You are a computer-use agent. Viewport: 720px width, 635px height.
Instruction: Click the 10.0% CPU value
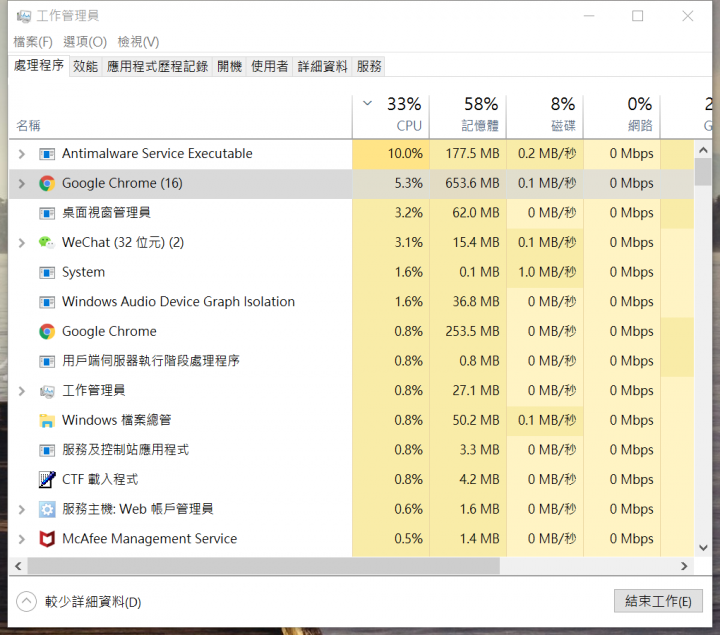point(405,154)
